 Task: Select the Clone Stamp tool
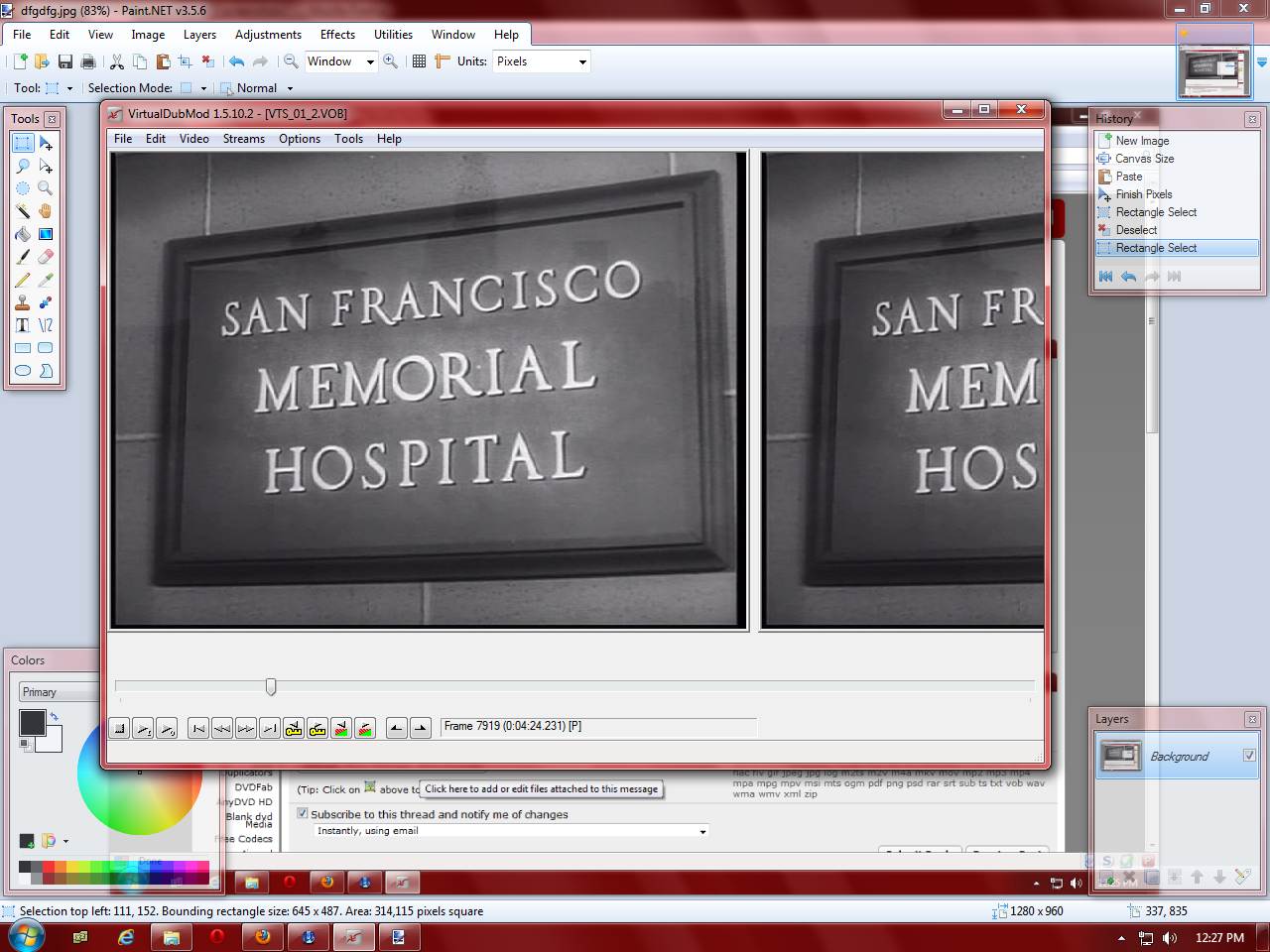[x=23, y=302]
